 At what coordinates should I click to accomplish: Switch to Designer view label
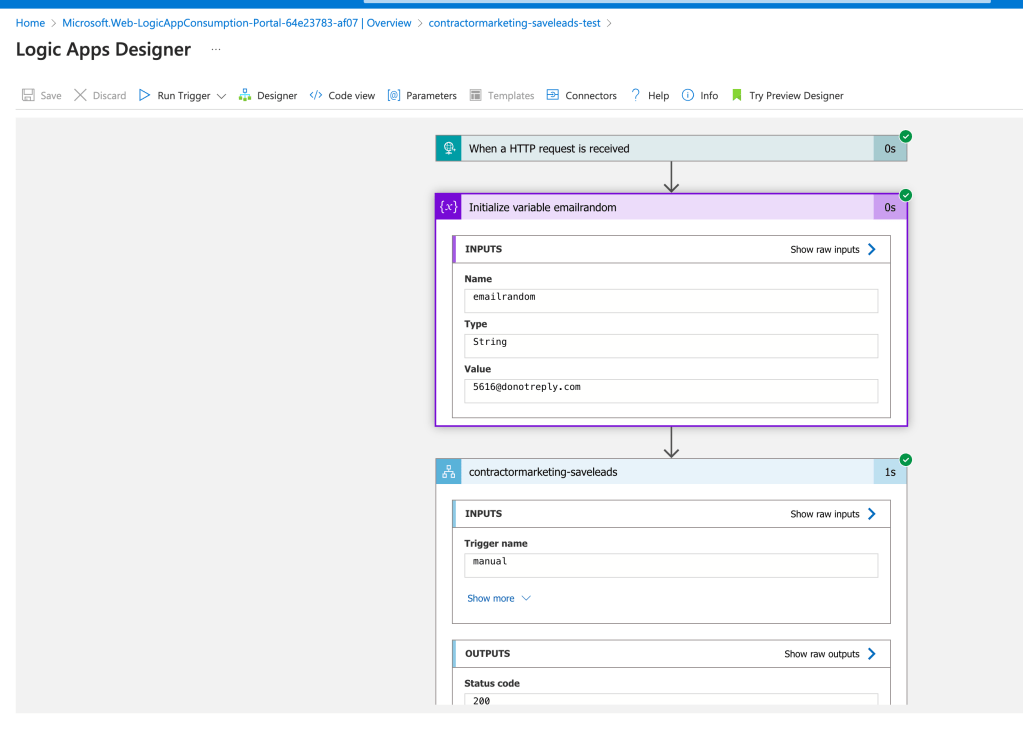(277, 95)
